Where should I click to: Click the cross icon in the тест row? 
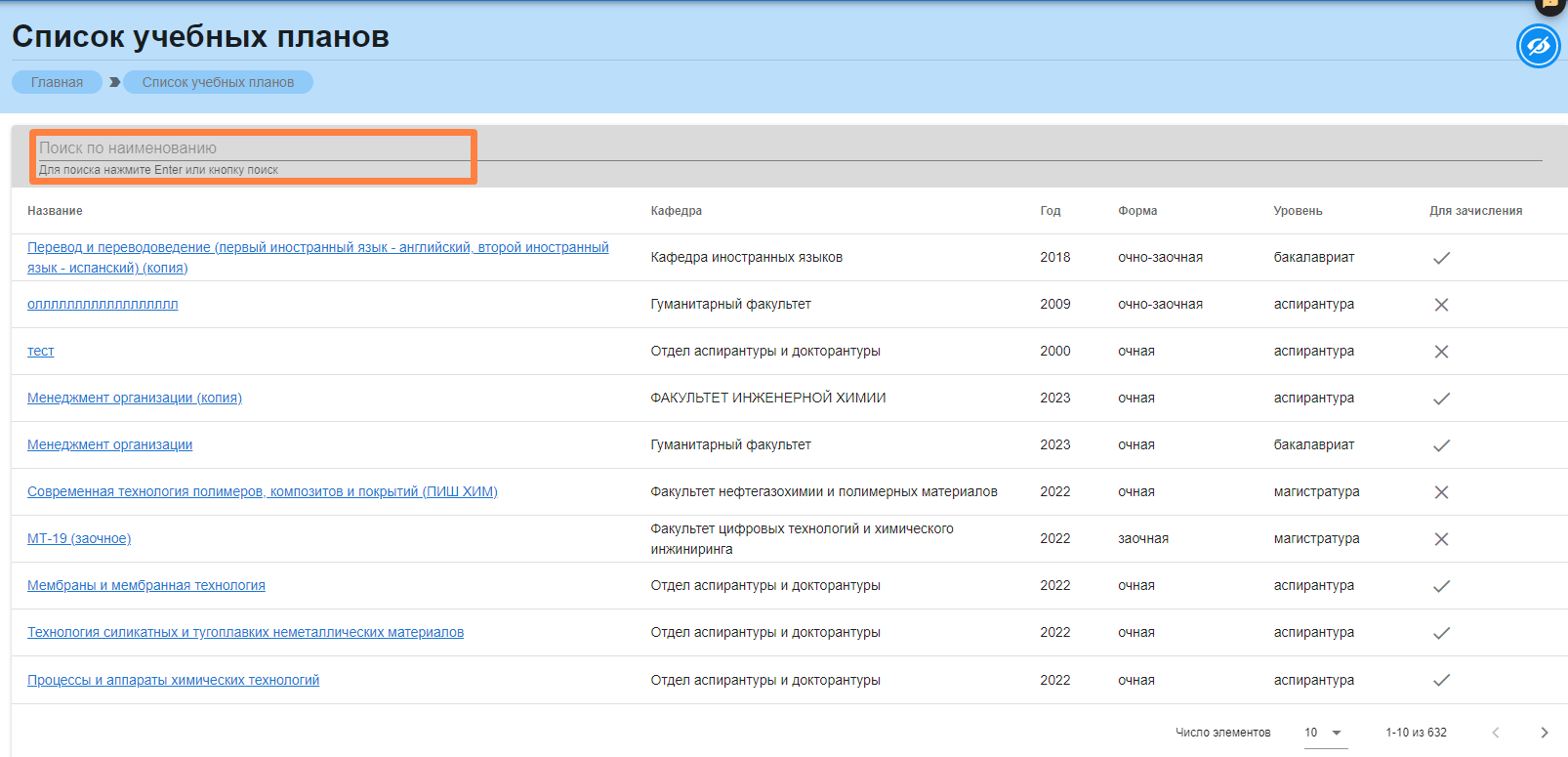pyautogui.click(x=1441, y=352)
